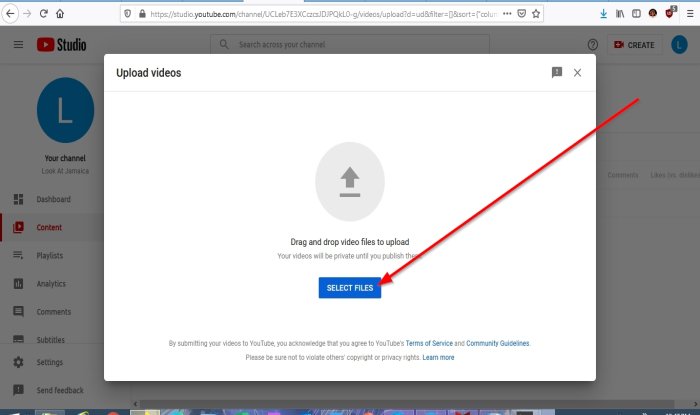Follow the Learn more link
700x415 pixels.
[438, 357]
